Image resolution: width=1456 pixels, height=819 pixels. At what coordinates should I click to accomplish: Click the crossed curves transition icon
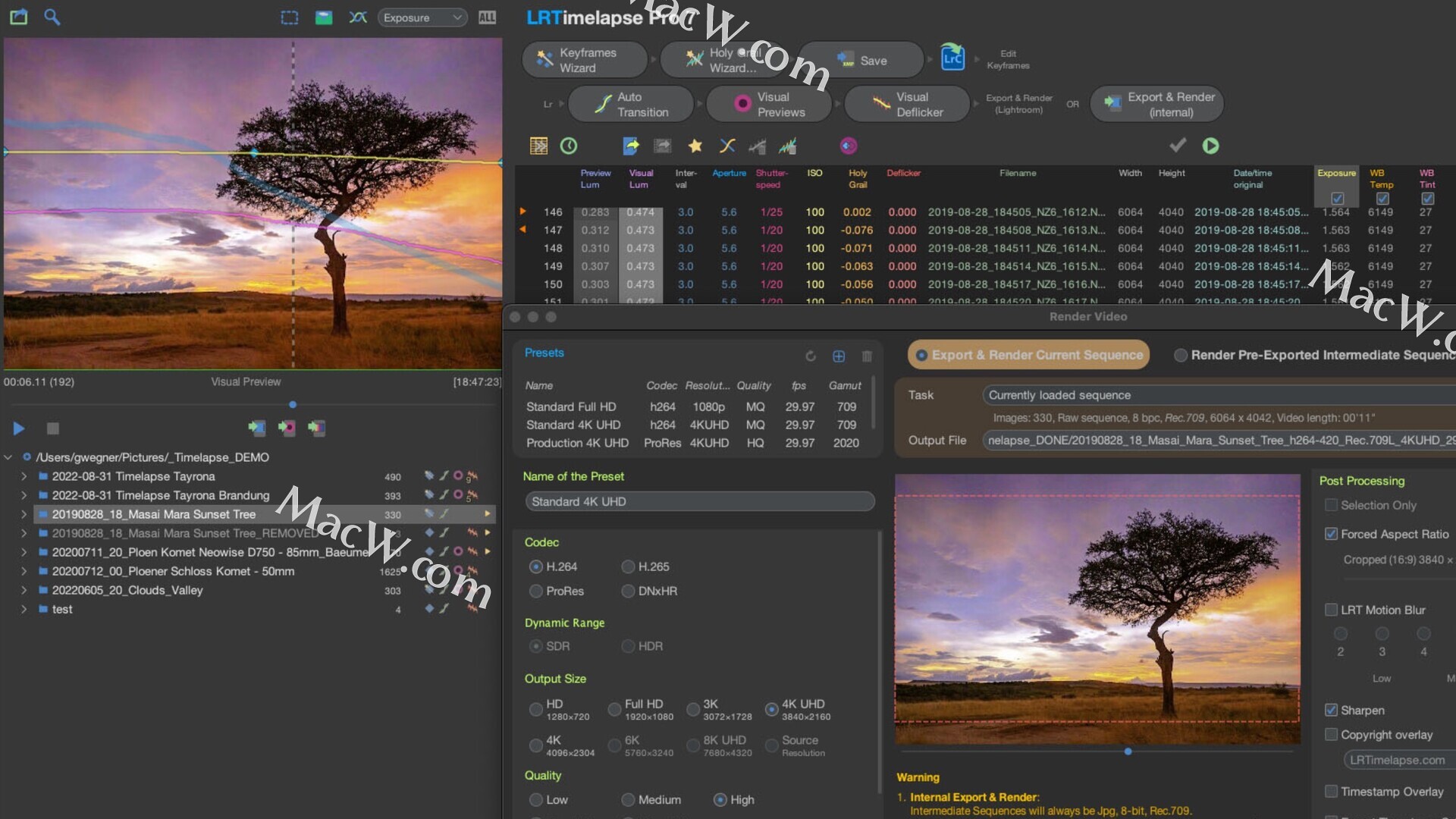click(727, 146)
